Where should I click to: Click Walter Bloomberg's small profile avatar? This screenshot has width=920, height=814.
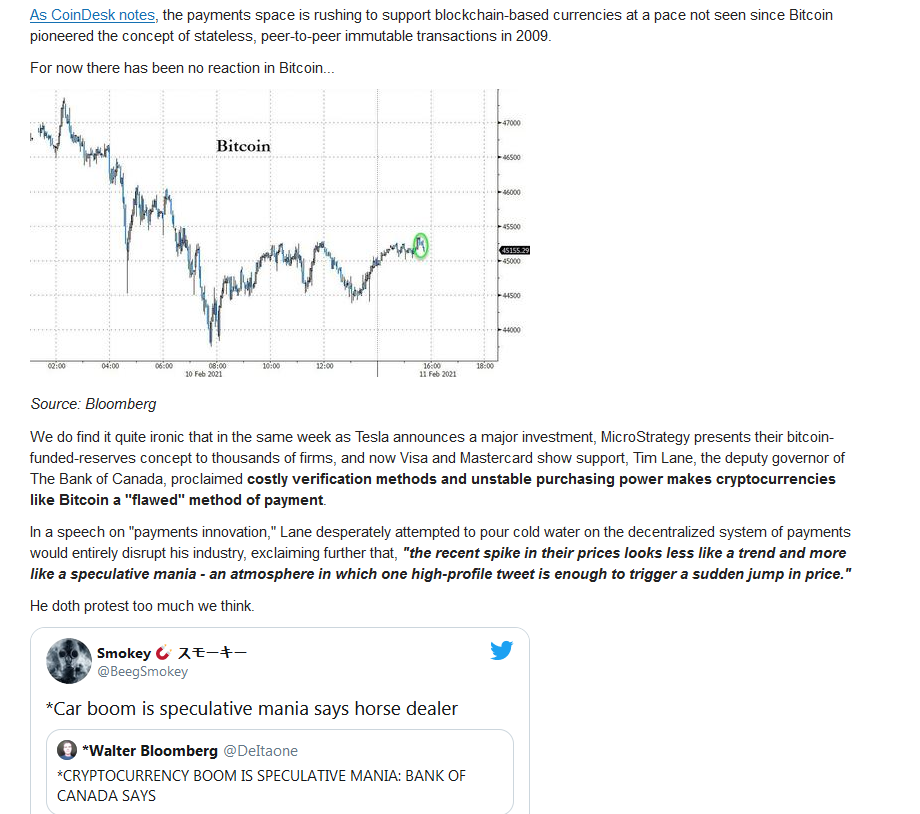tap(67, 750)
